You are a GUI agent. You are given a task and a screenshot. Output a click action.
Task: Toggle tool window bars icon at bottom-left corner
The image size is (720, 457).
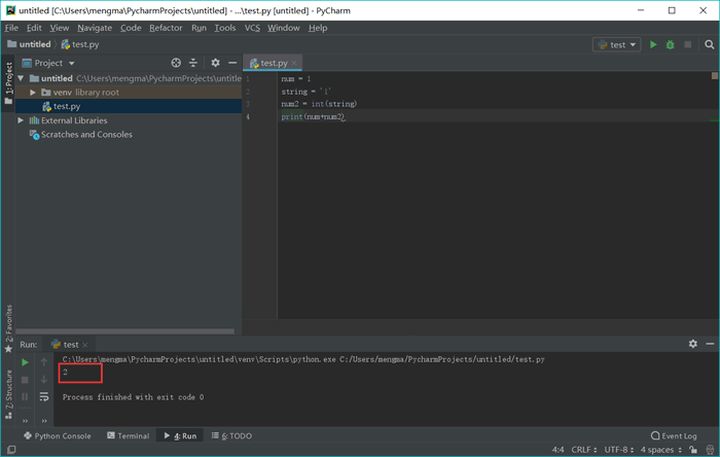[11, 450]
